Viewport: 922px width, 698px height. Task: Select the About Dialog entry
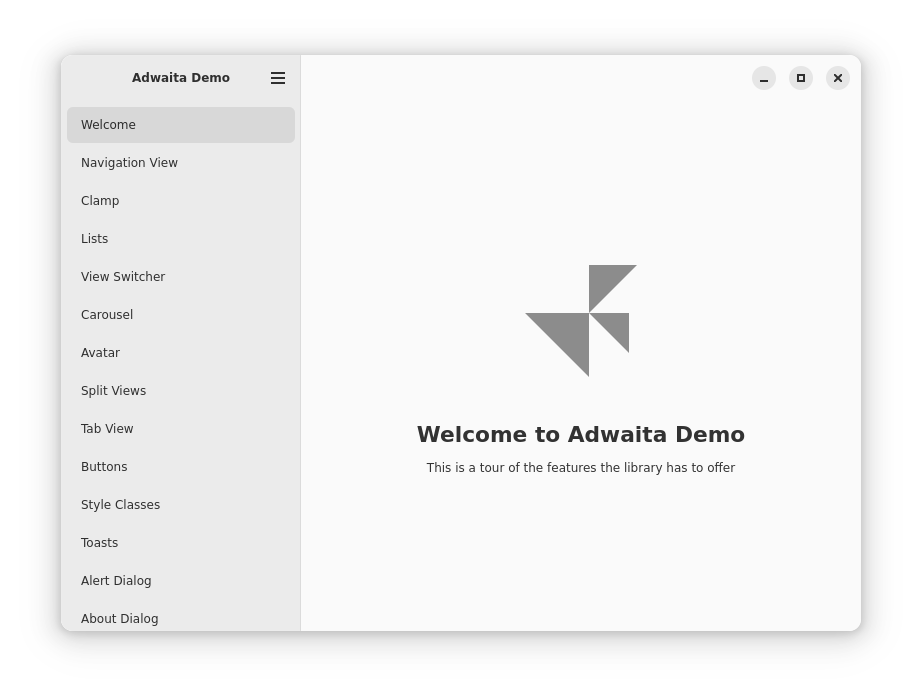pyautogui.click(x=180, y=618)
